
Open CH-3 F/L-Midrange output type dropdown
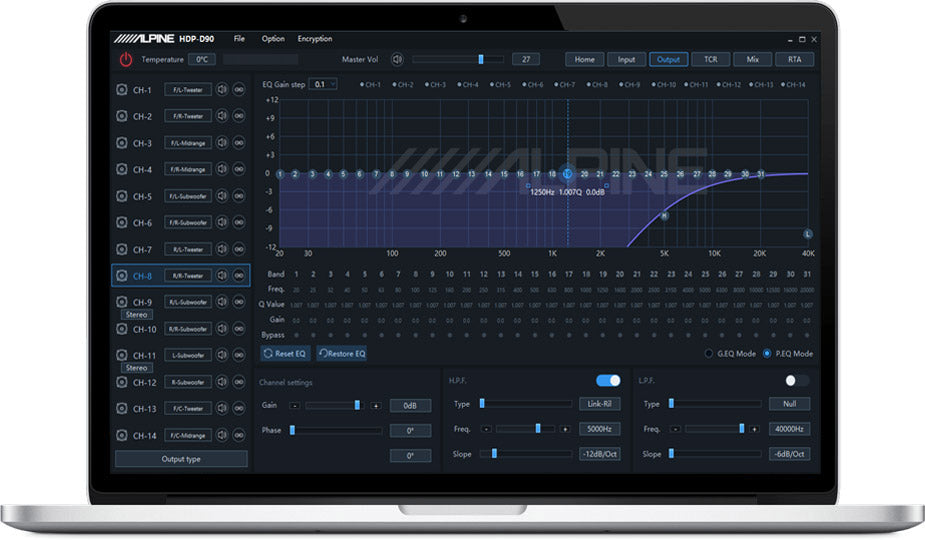click(188, 143)
